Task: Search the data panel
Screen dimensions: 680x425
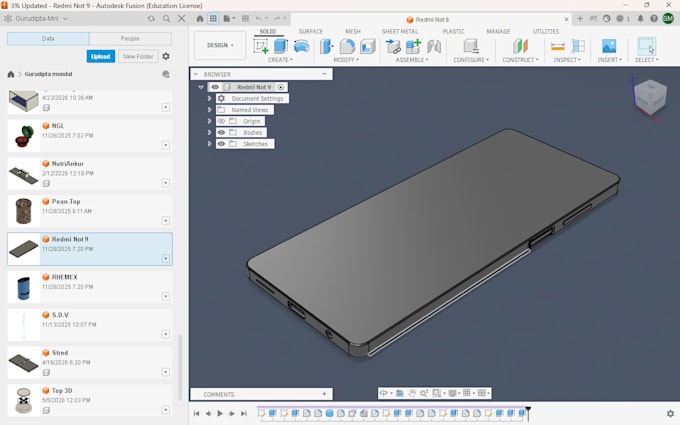Action: (167, 19)
